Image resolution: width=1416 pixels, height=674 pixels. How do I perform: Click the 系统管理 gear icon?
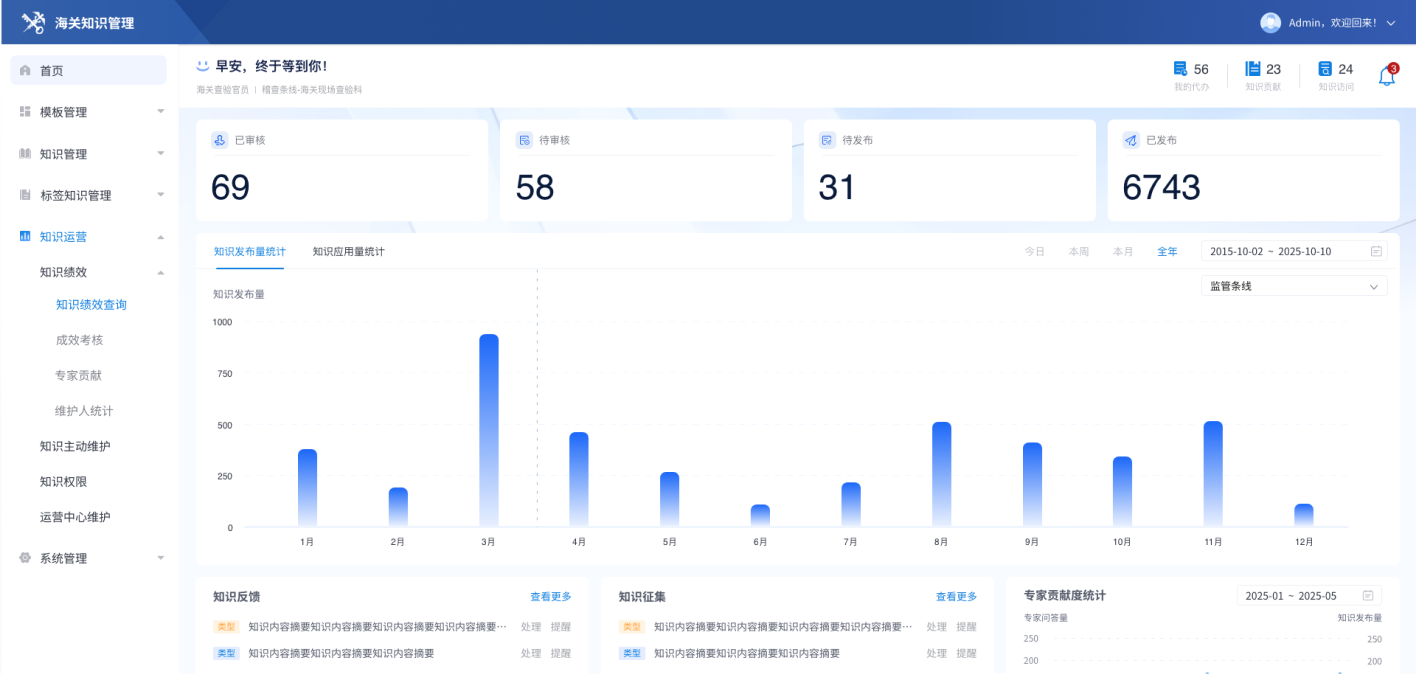pos(25,558)
